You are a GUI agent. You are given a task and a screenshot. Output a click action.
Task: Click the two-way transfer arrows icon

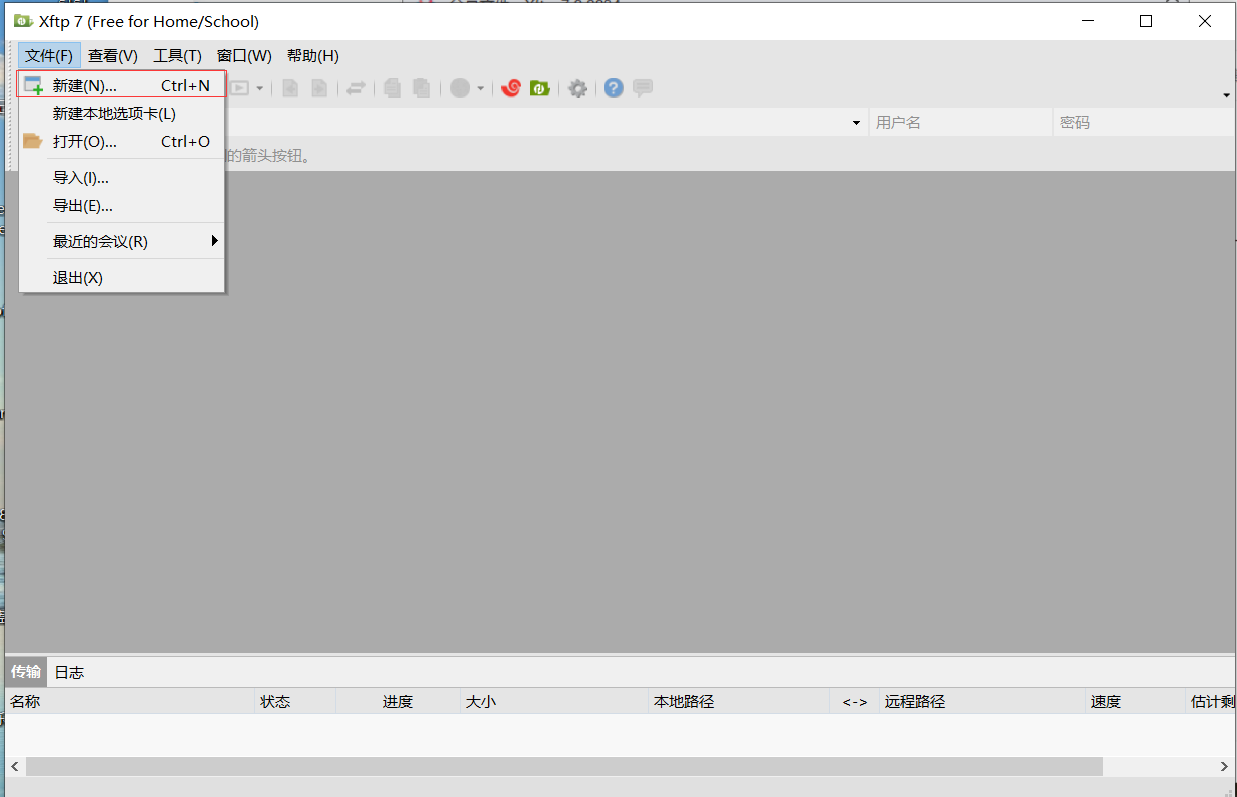pos(355,88)
